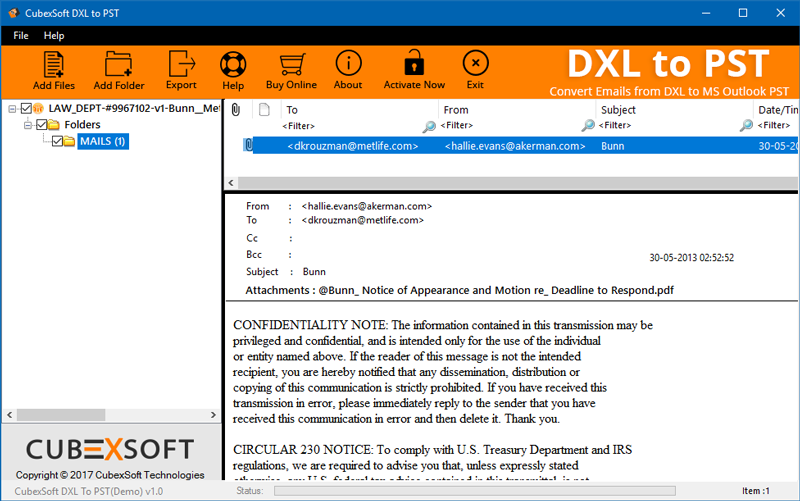Click the To address in preview header
The image size is (800, 501).
362,220
